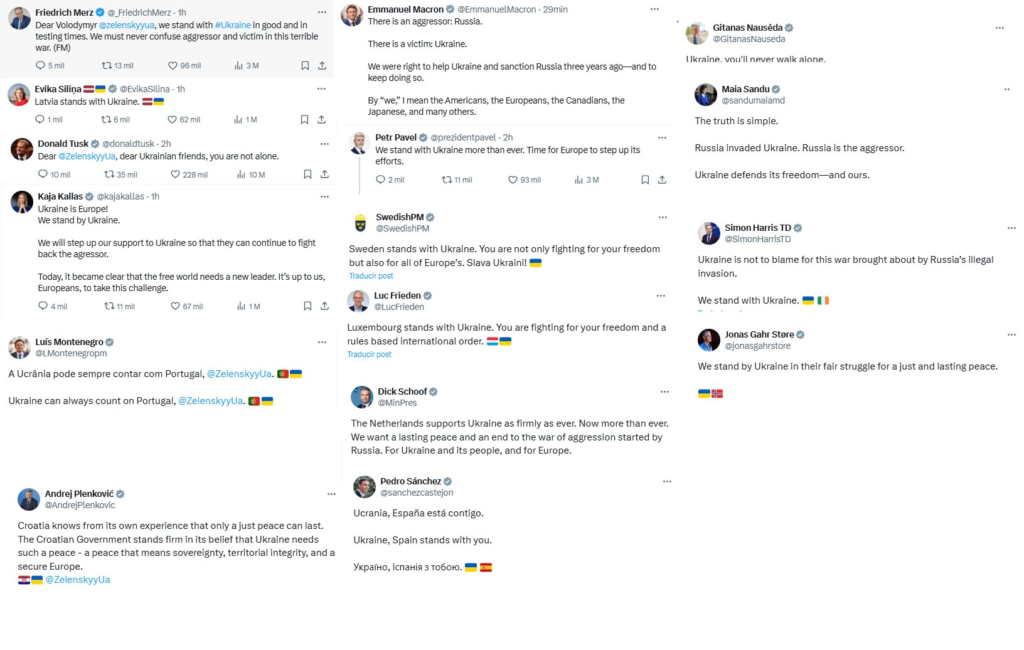The width and height of the screenshot is (1024, 650).
Task: Click @ZelenskyyUa mention in Plenković's tweet
Action: (x=78, y=580)
